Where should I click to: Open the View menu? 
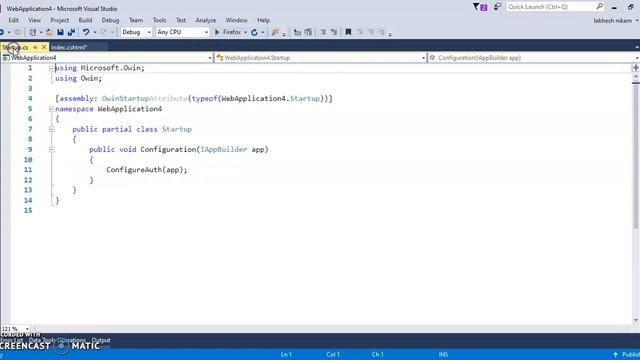coord(34,20)
